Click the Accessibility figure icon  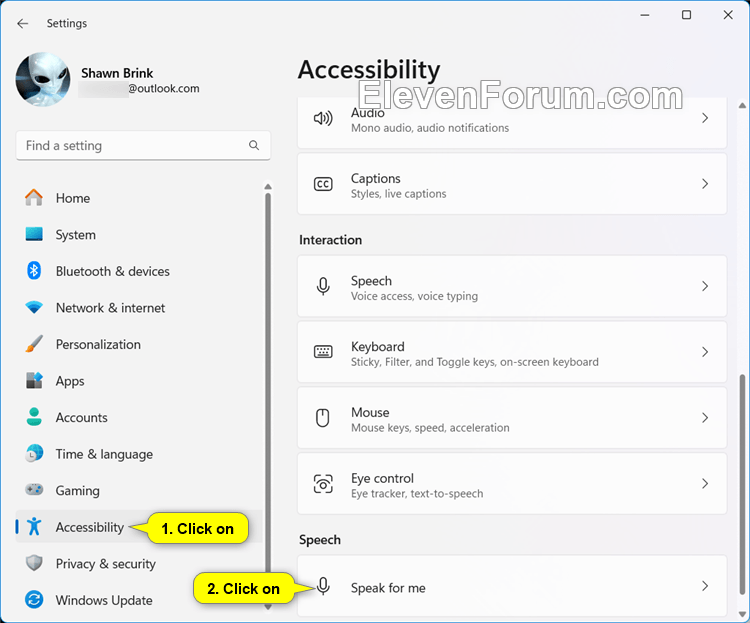(x=34, y=526)
